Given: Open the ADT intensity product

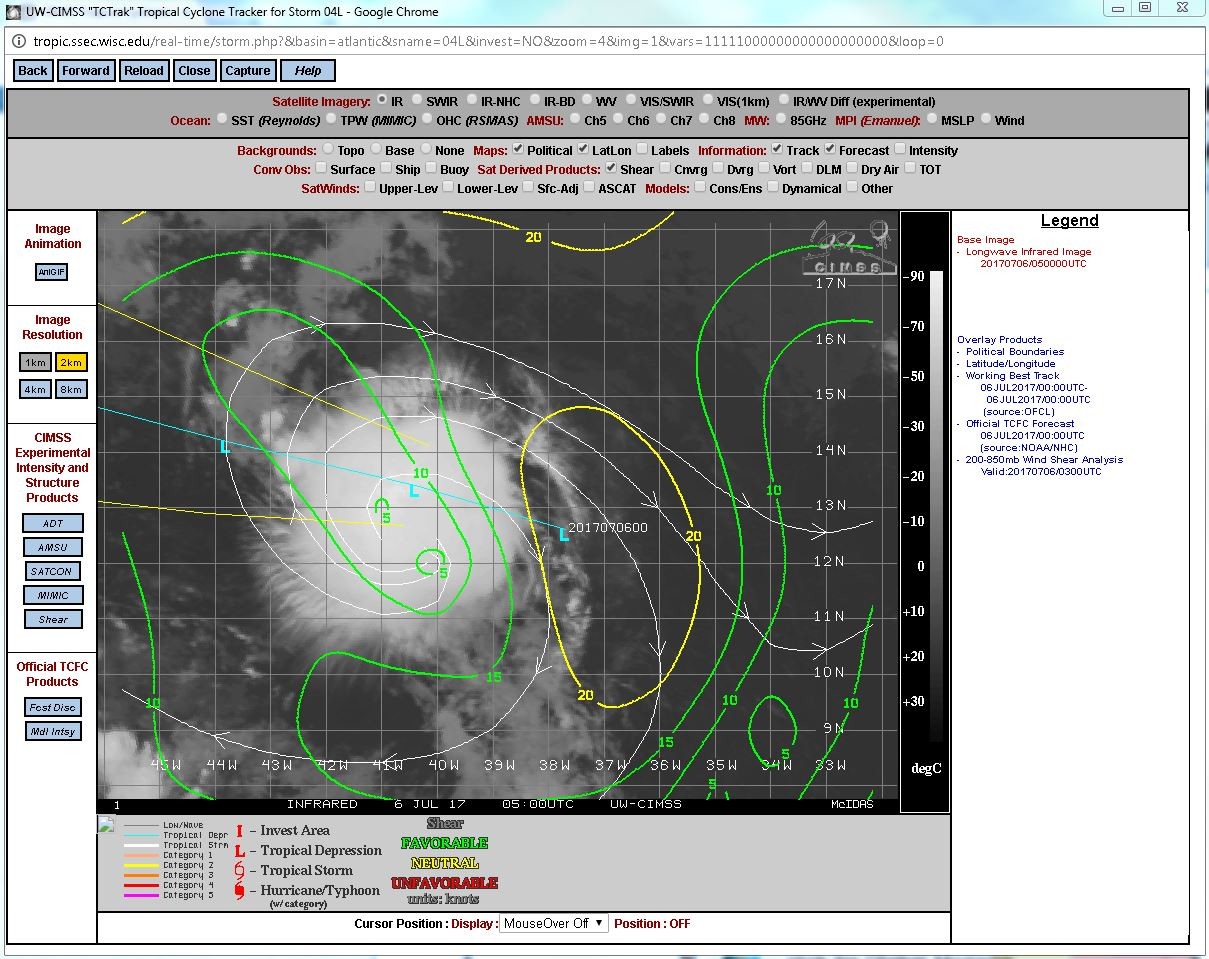Looking at the screenshot, I should 53,523.
